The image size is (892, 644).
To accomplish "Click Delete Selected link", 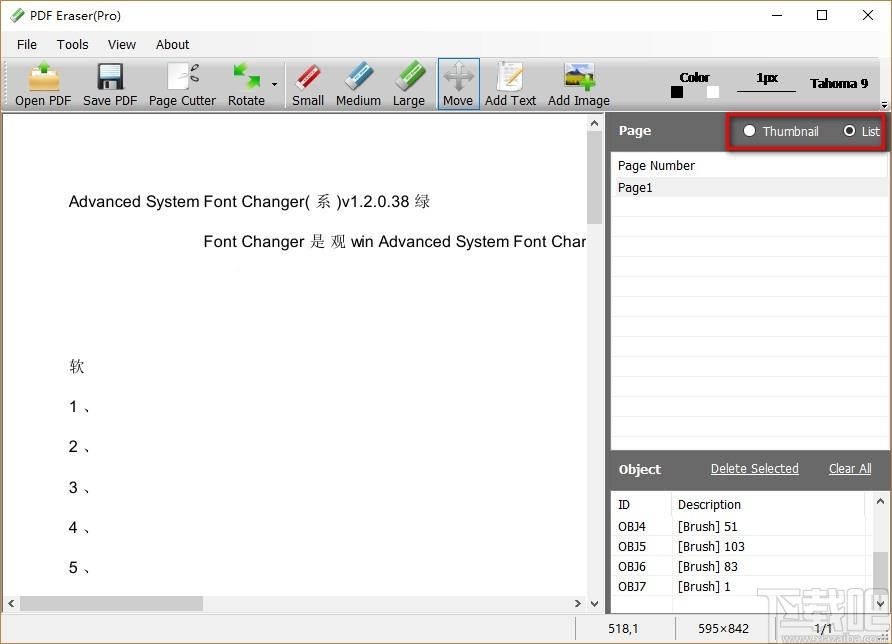I will pyautogui.click(x=754, y=469).
